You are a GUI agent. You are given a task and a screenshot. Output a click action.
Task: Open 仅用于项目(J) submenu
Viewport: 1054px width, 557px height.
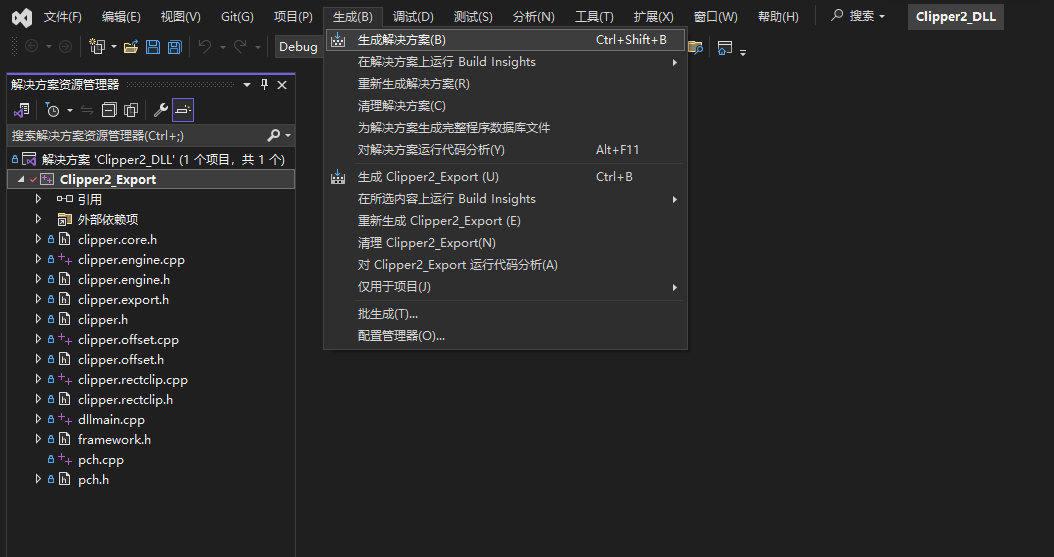pos(505,287)
